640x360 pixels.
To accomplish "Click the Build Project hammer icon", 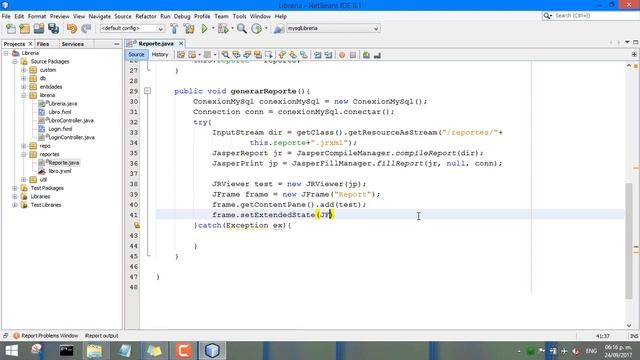I will (x=174, y=29).
